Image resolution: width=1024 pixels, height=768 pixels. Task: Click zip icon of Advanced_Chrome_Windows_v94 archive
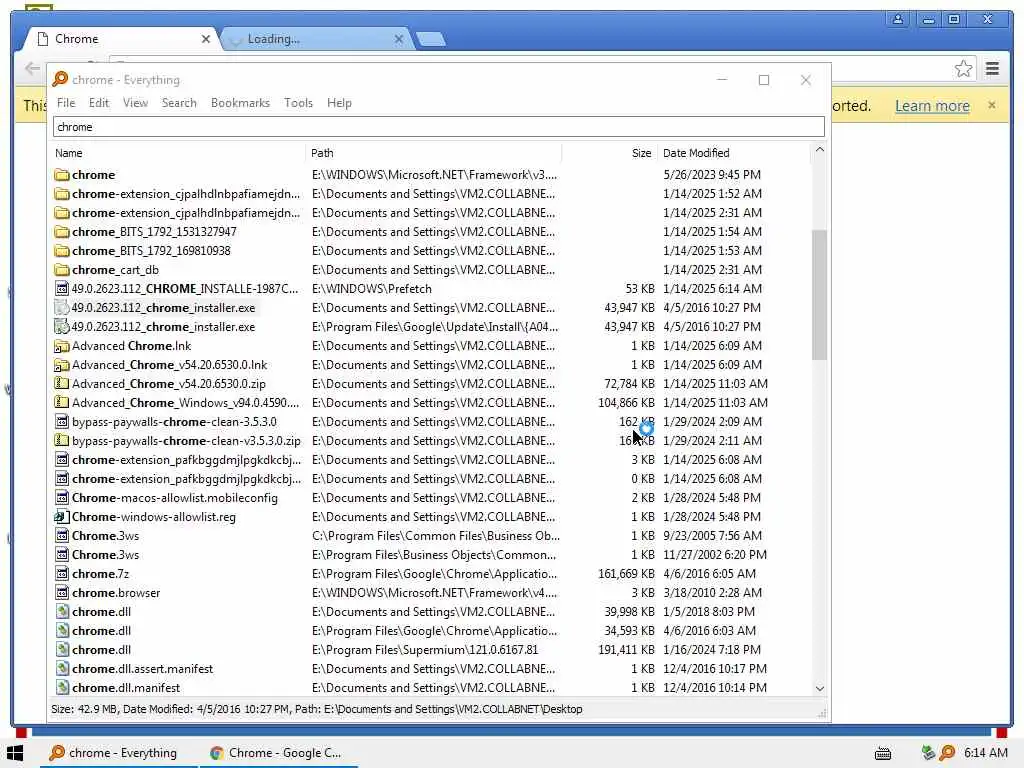(x=62, y=402)
